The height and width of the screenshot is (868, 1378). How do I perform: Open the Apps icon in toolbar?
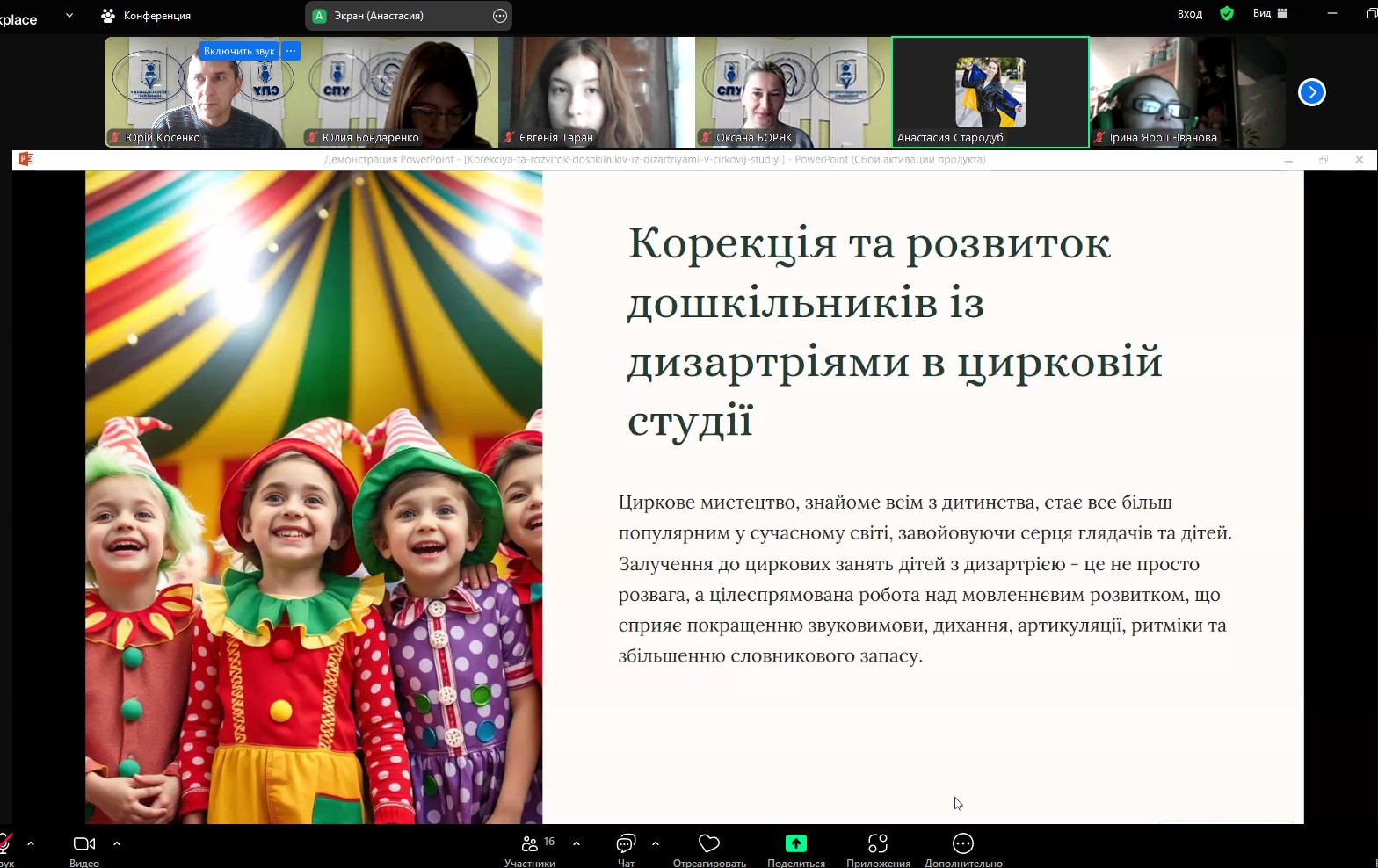[x=877, y=844]
